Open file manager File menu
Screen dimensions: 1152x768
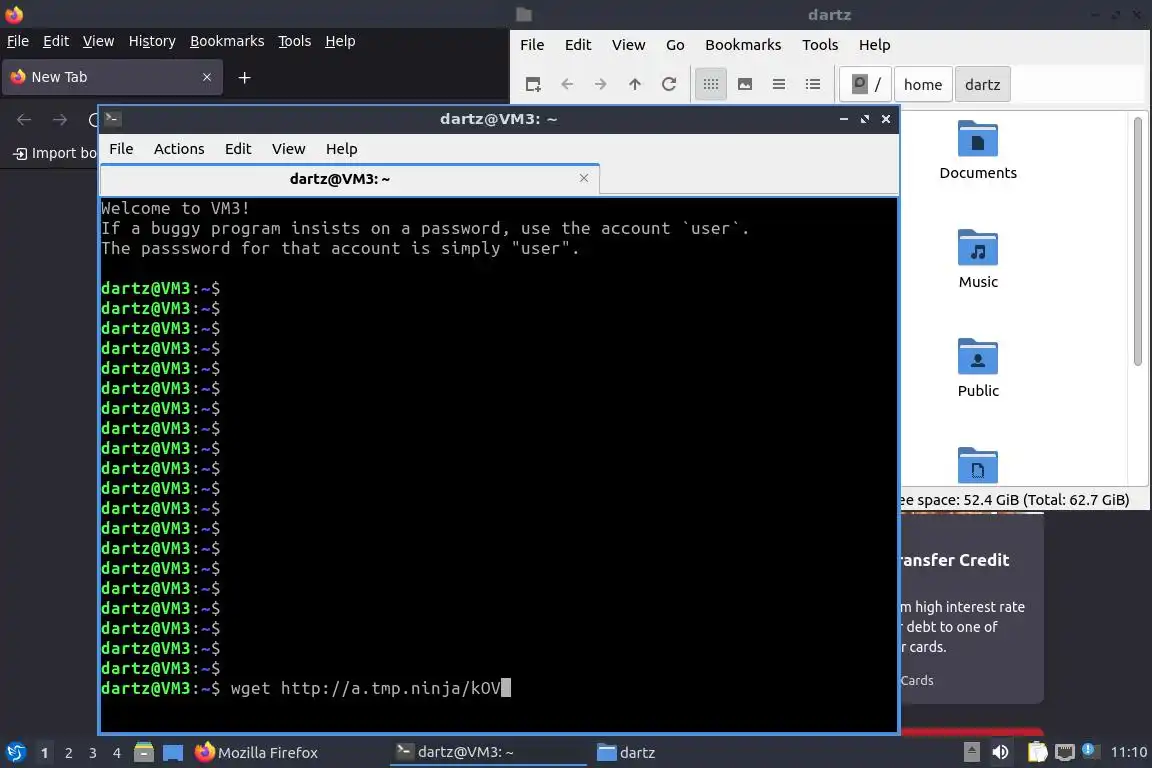[532, 45]
